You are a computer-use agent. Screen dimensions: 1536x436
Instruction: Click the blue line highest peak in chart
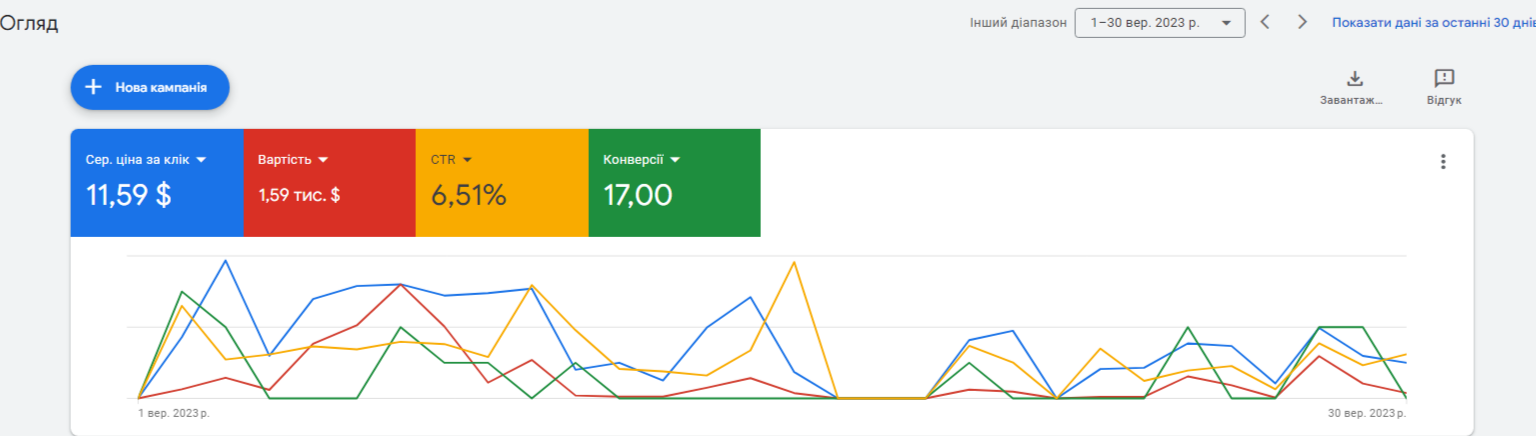pos(226,260)
